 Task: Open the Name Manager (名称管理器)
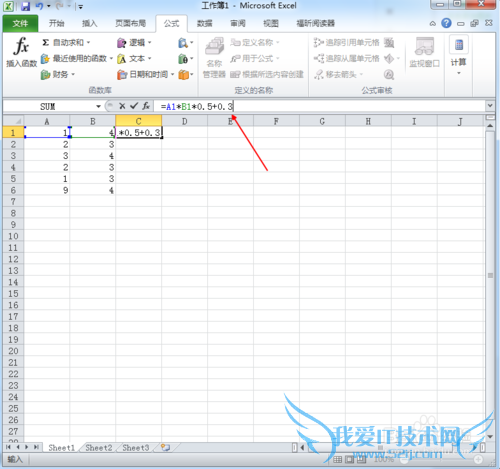point(214,57)
